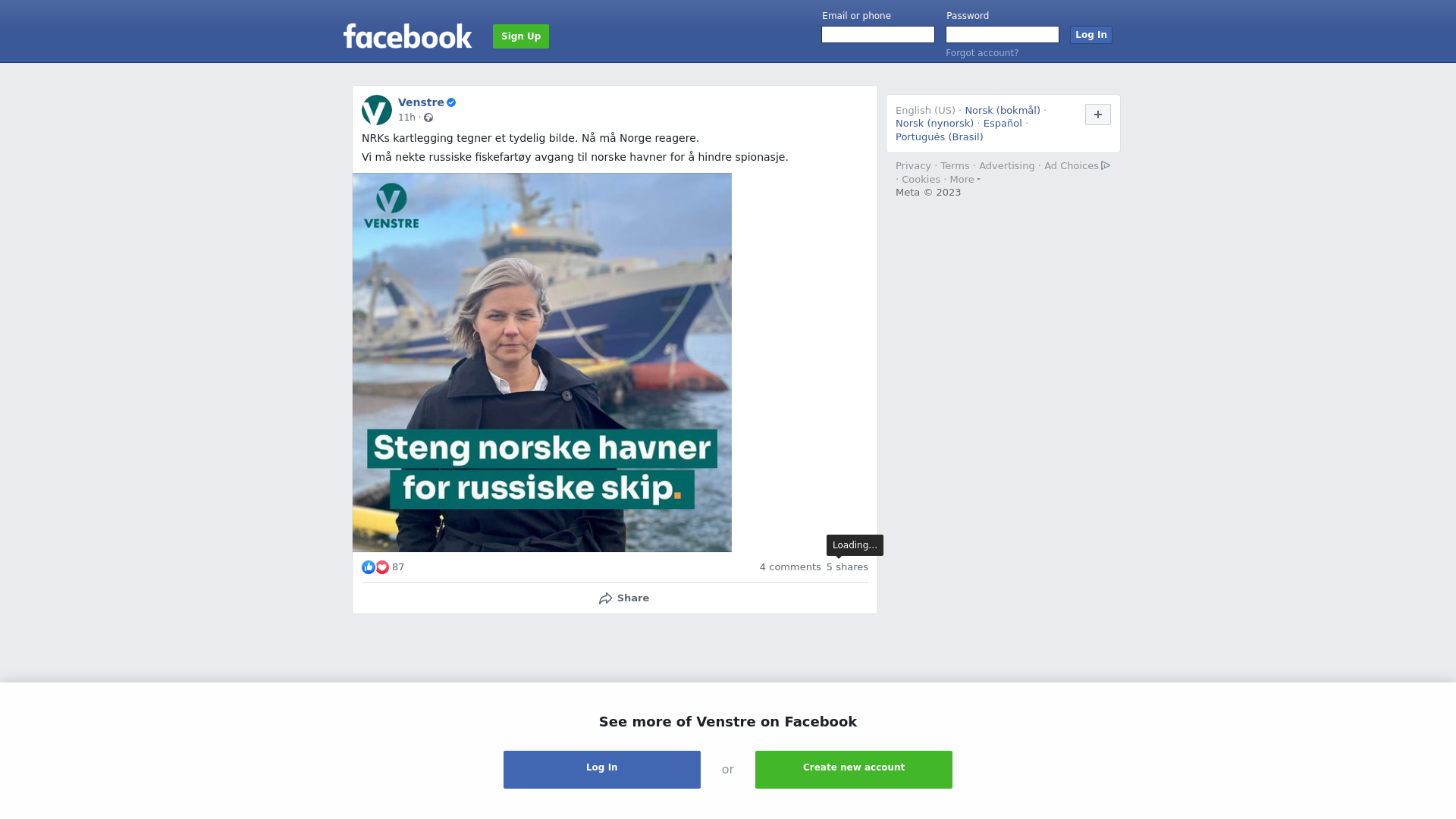Click the Share arrow icon

pos(605,598)
